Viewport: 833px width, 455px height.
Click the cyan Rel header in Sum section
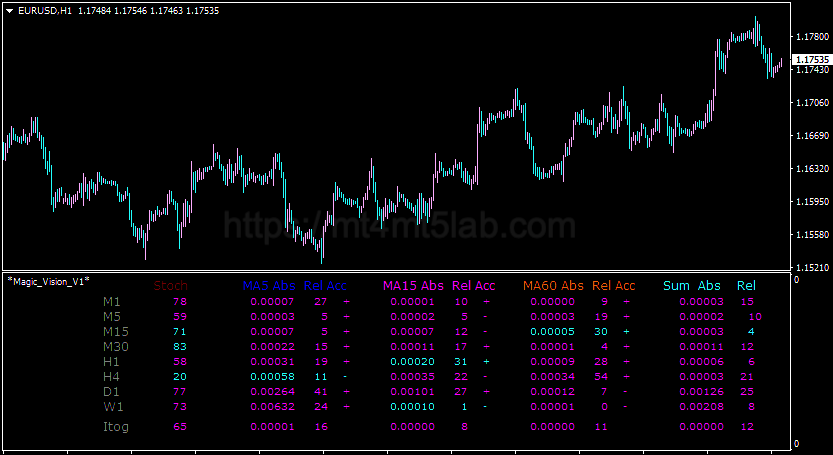coord(746,285)
